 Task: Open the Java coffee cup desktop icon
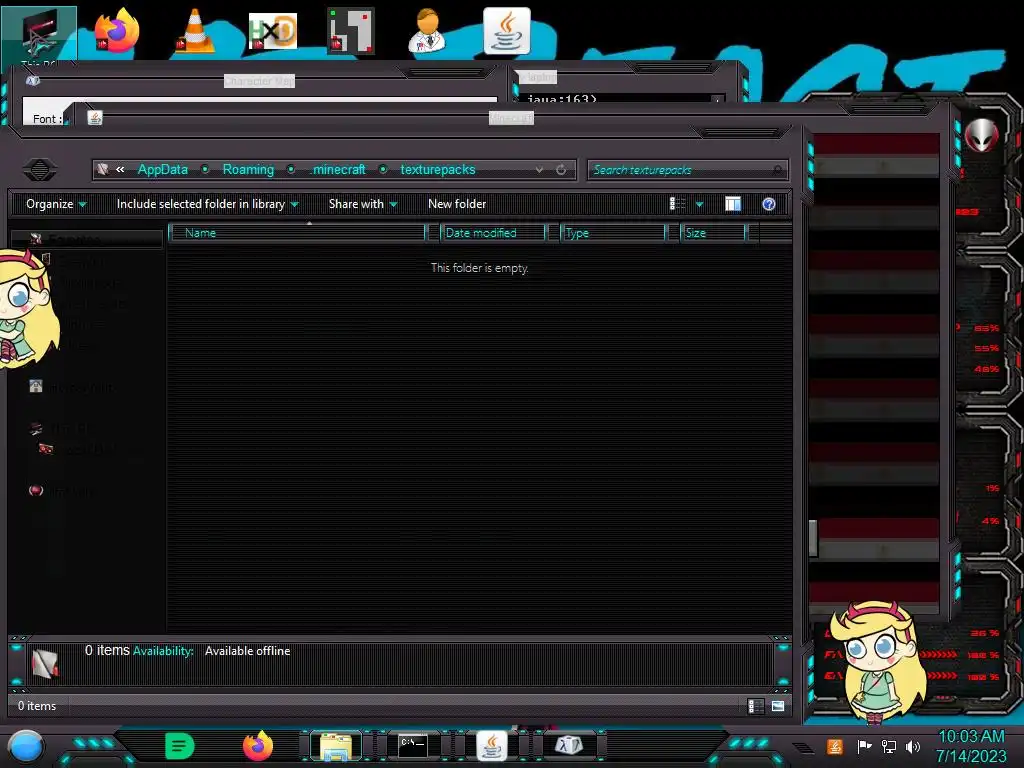click(x=507, y=31)
